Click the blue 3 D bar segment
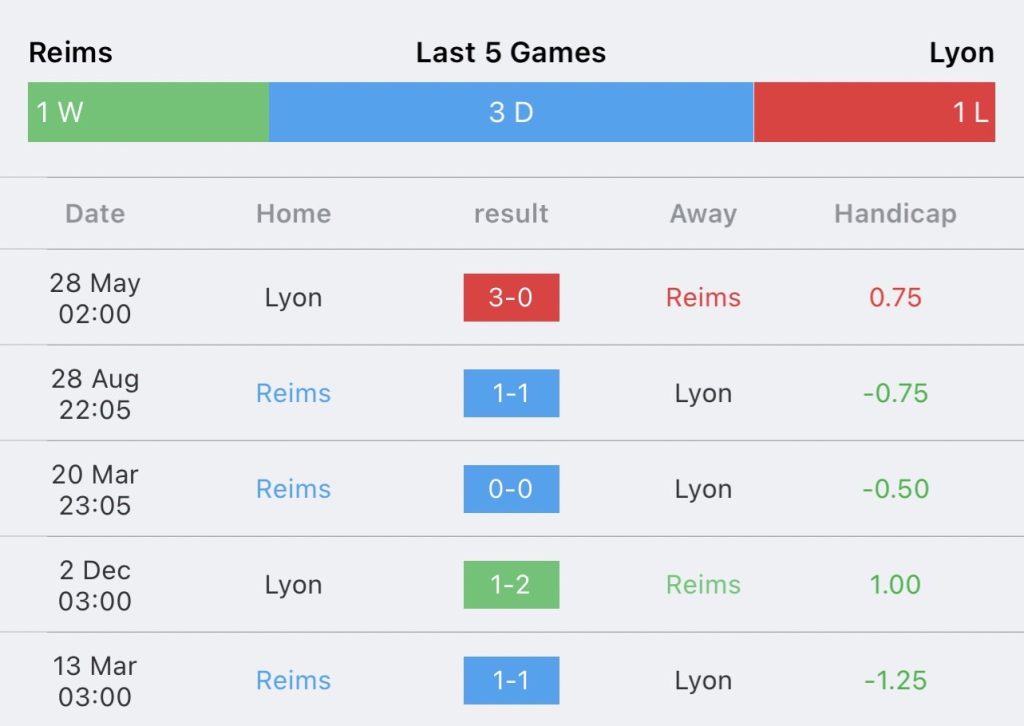This screenshot has height=726, width=1024. click(x=511, y=112)
